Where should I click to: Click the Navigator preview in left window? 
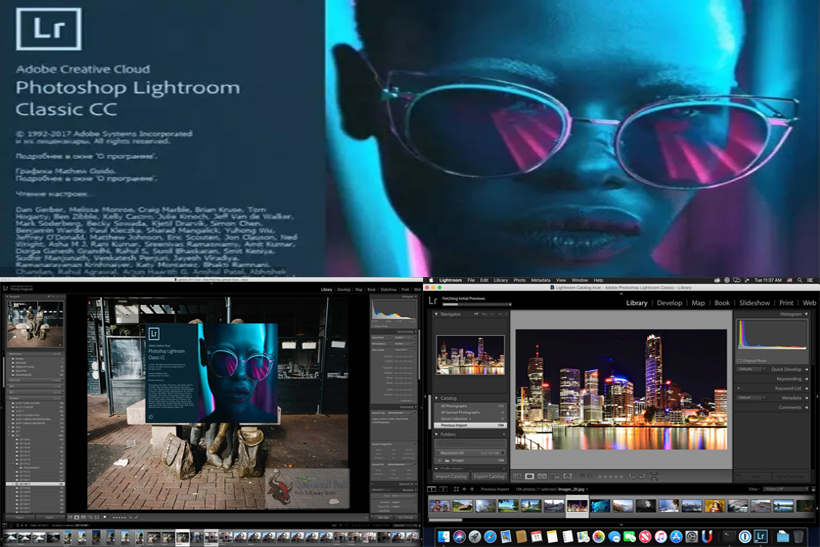click(35, 324)
